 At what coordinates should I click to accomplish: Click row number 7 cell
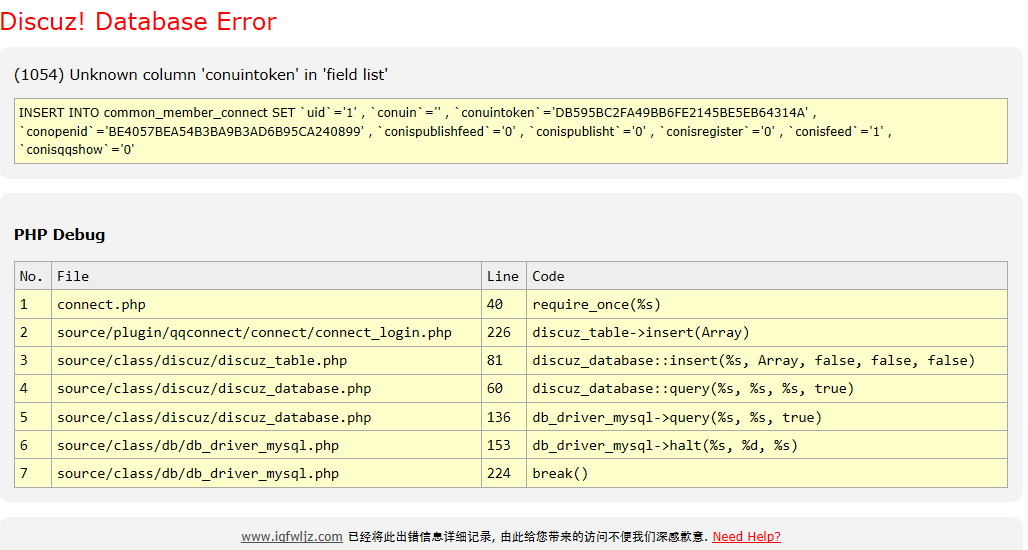(33, 473)
